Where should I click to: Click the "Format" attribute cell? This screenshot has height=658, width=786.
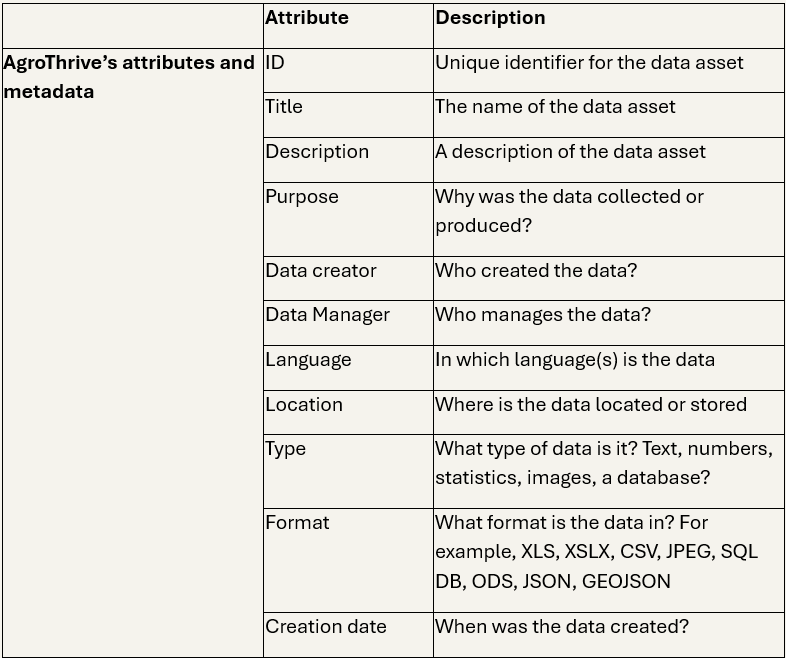[x=297, y=523]
